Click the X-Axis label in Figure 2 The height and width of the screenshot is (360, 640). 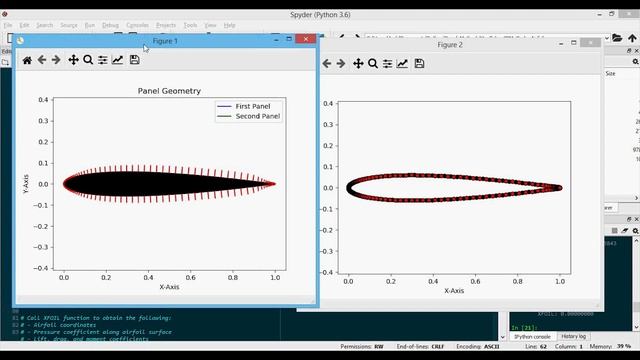tap(454, 291)
